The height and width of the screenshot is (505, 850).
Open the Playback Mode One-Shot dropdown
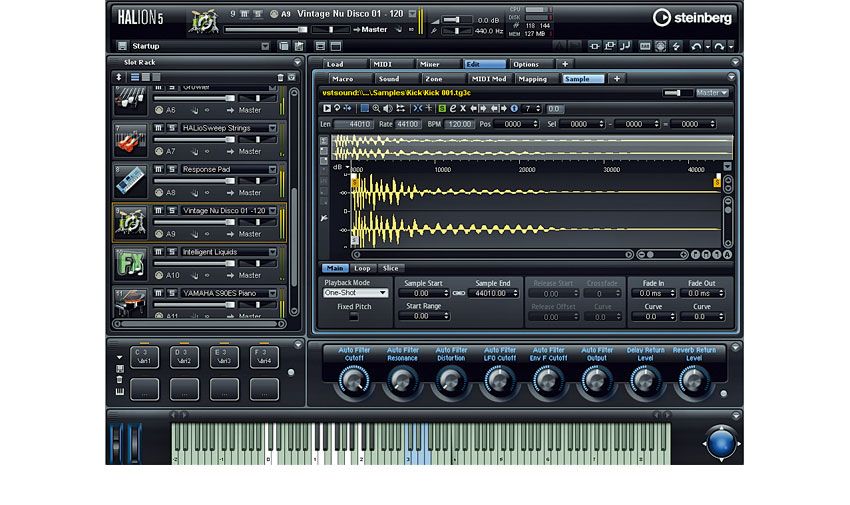pyautogui.click(x=356, y=293)
